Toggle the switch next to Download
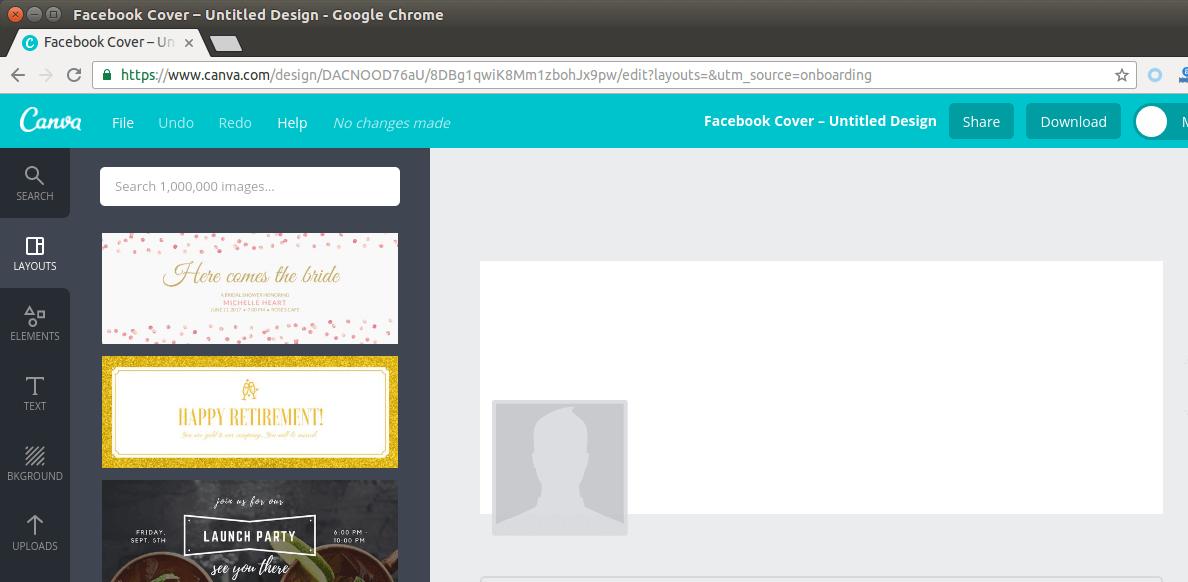Image resolution: width=1188 pixels, height=582 pixels. point(1160,121)
